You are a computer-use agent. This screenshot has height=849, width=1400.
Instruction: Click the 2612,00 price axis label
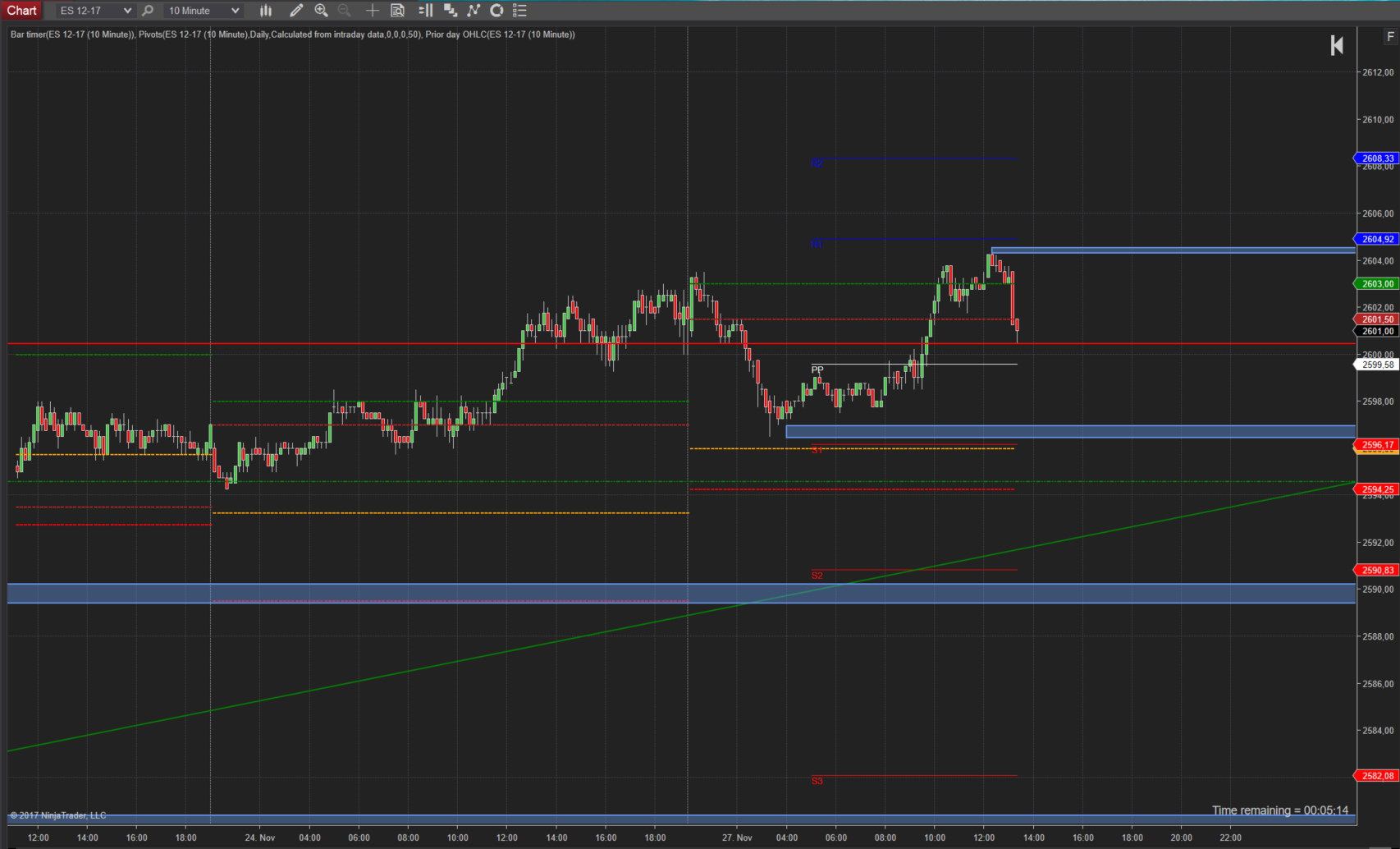pos(1378,72)
